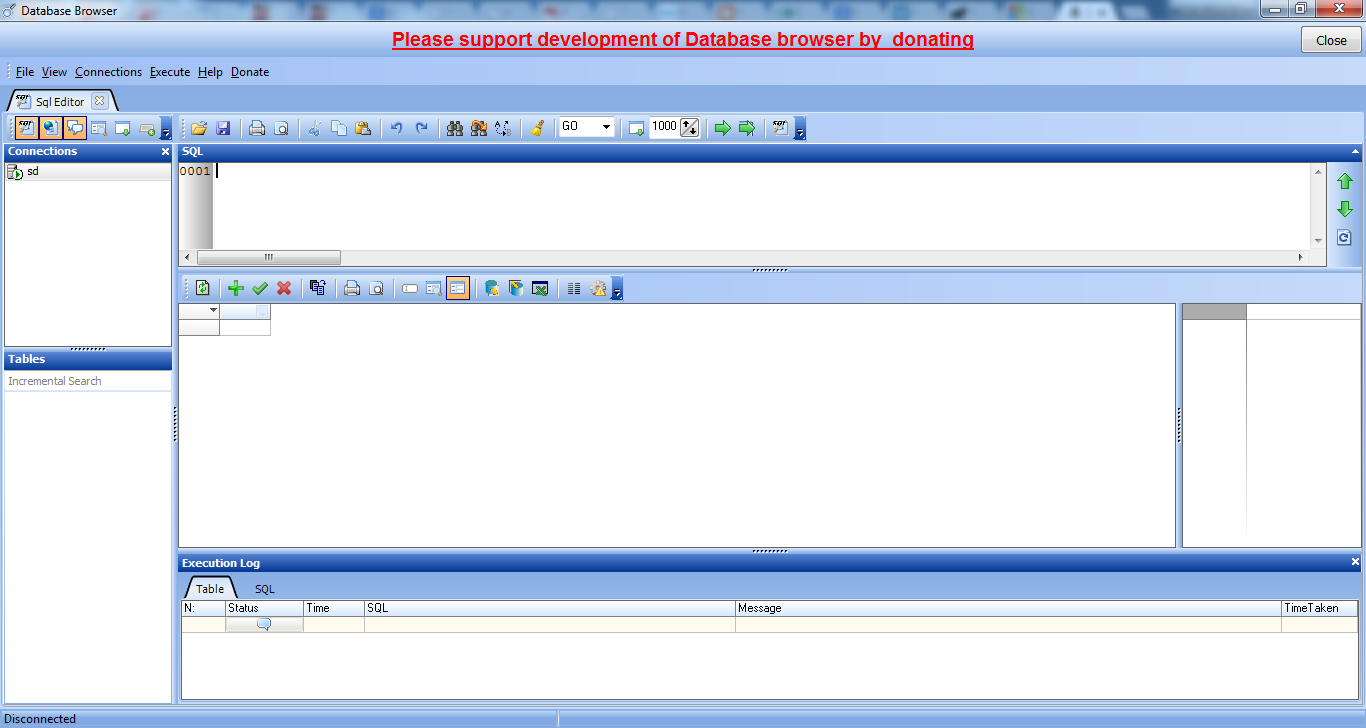Open a file with the Open icon

coord(199,128)
